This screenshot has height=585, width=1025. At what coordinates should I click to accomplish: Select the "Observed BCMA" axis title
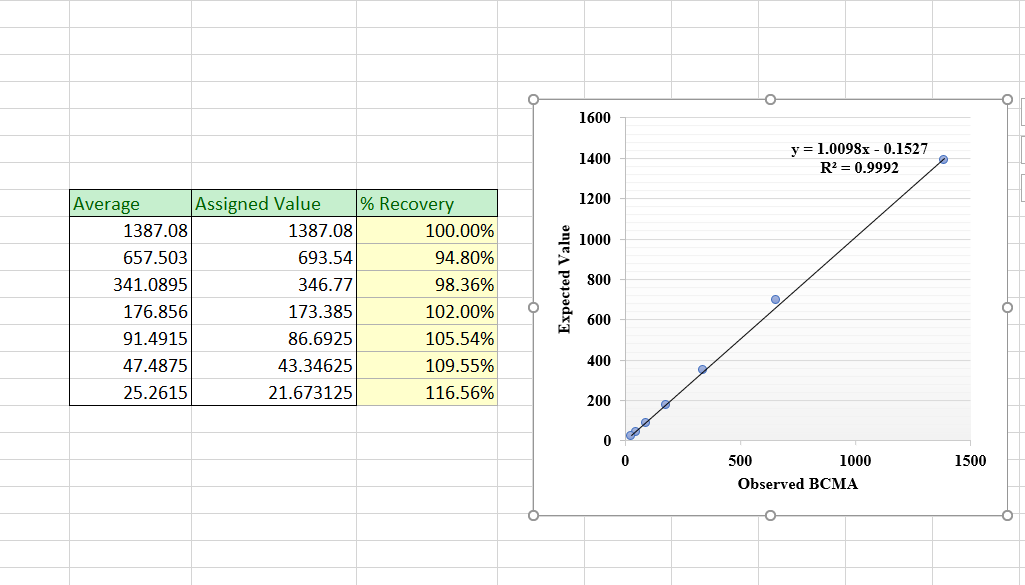[797, 484]
